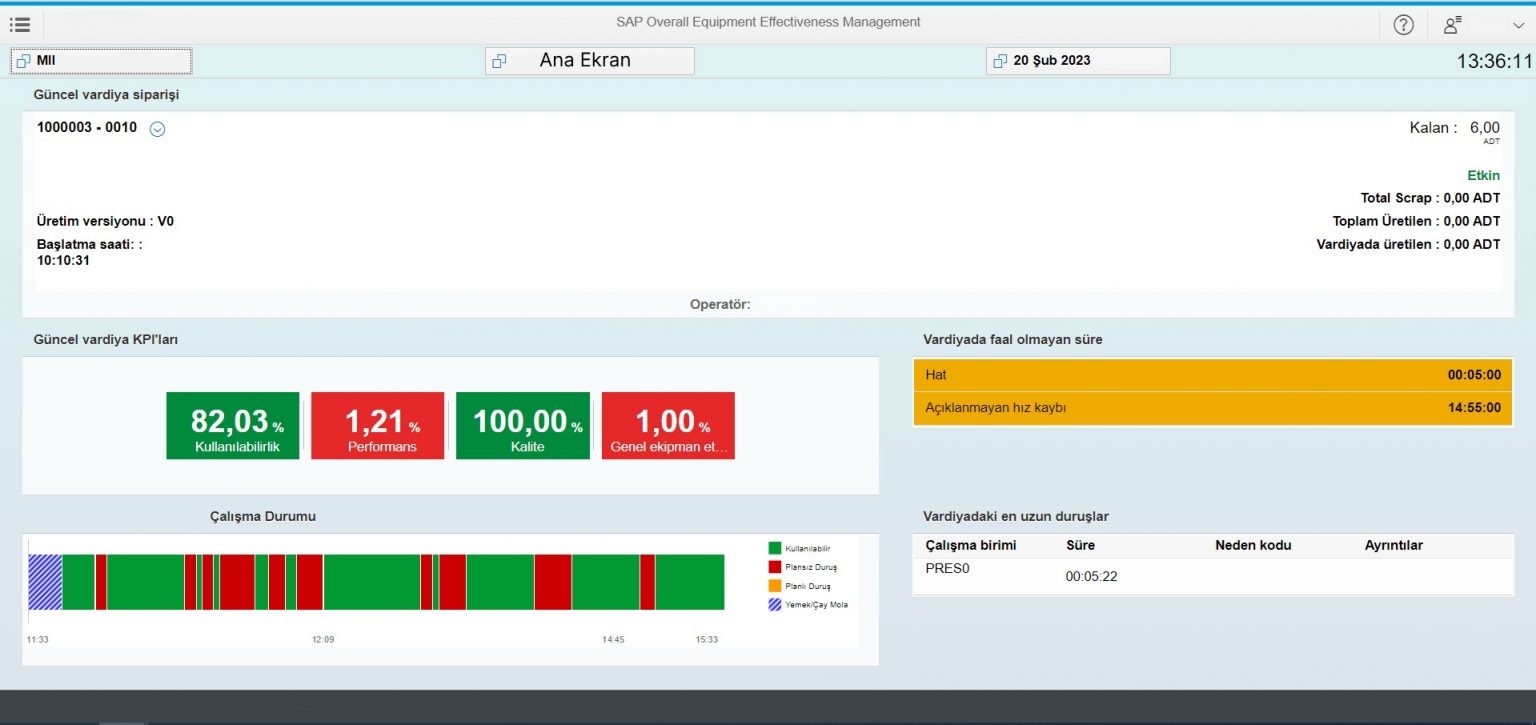Select the Kalite KPI tile
The width and height of the screenshot is (1536, 725).
pos(522,424)
